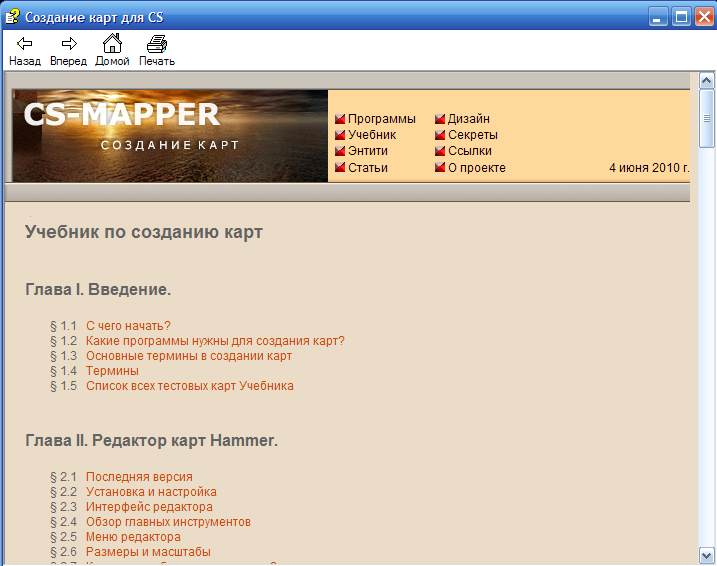Close the Создание карт для CS window
Viewport: 717px width, 566px height.
[x=704, y=17]
